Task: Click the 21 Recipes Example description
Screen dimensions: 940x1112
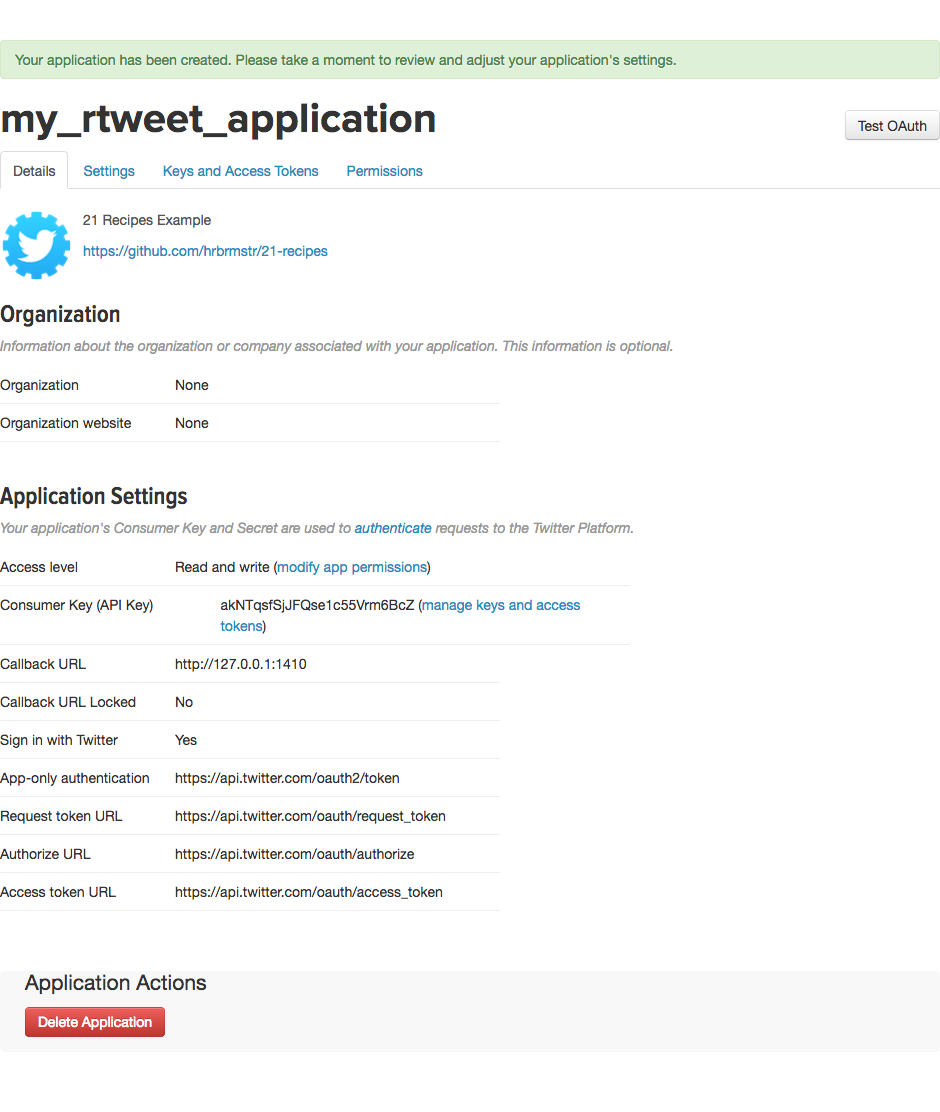Action: (147, 221)
